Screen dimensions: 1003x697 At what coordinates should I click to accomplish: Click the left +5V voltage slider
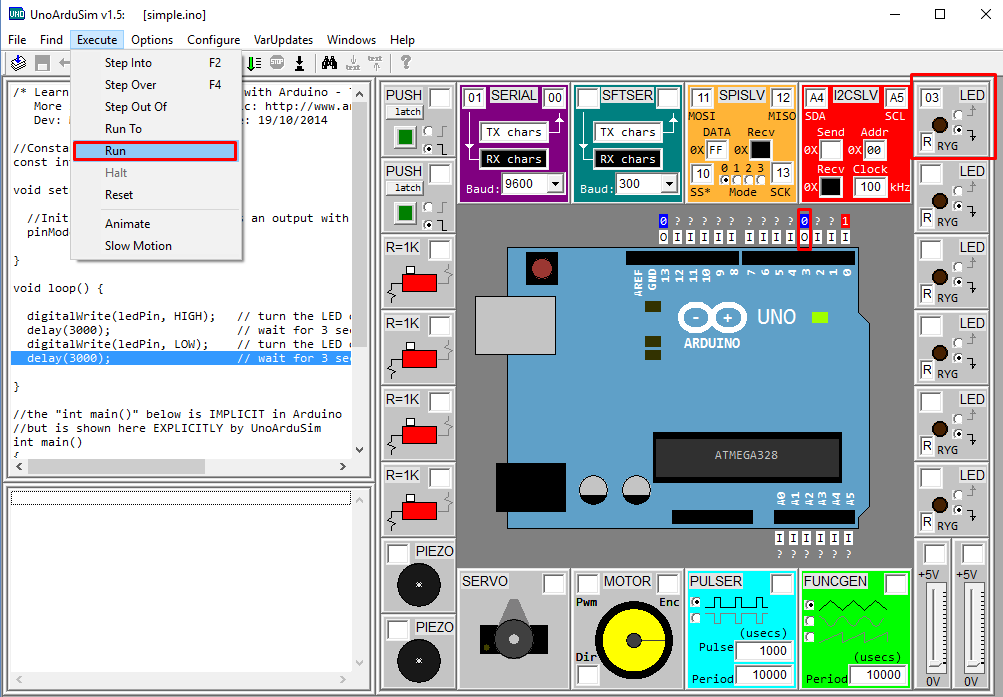[935, 629]
